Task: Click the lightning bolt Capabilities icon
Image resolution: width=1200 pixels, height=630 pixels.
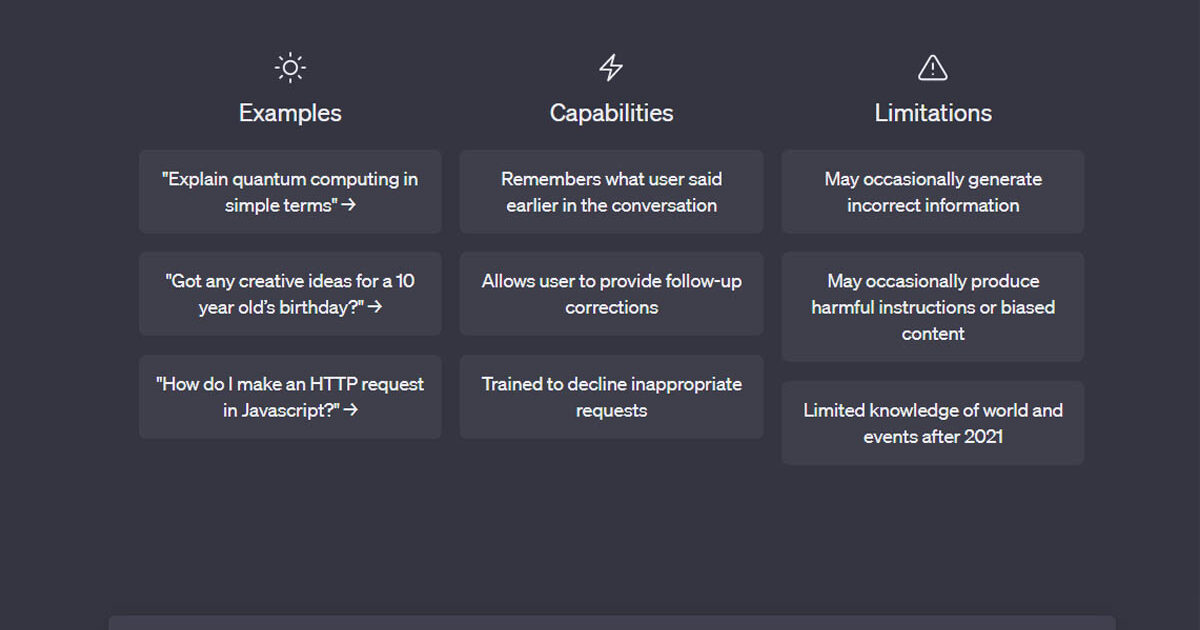Action: click(611, 68)
